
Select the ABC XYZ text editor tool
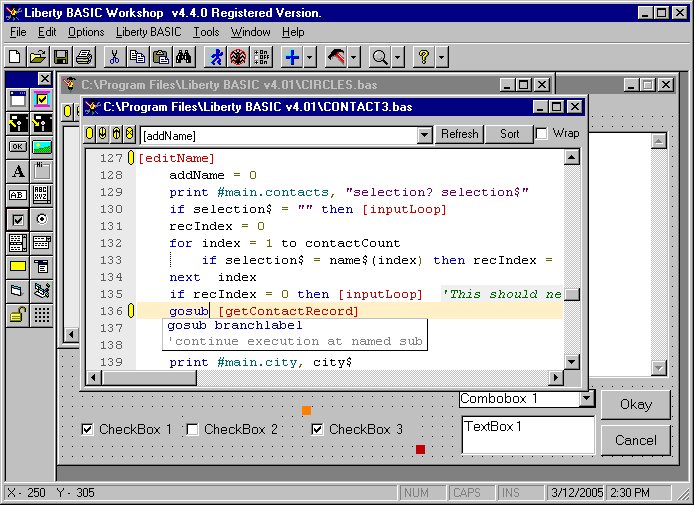click(x=42, y=195)
